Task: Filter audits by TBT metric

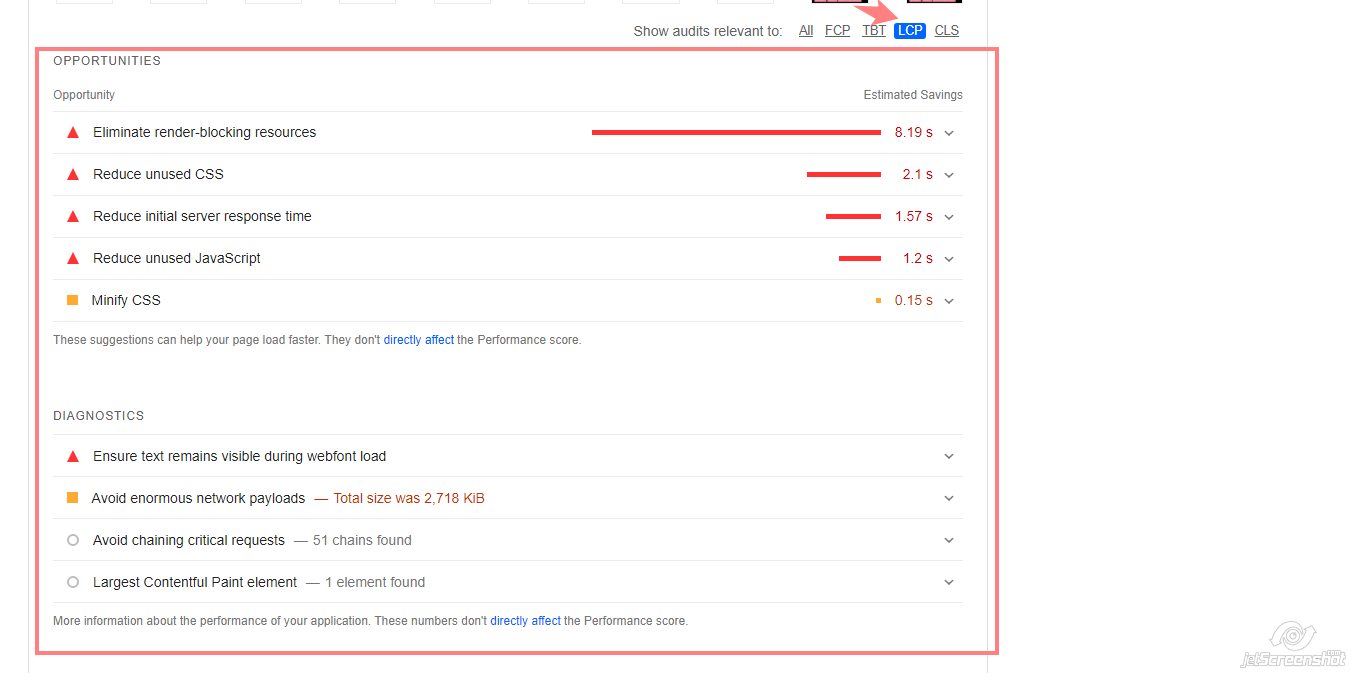Action: pos(874,31)
